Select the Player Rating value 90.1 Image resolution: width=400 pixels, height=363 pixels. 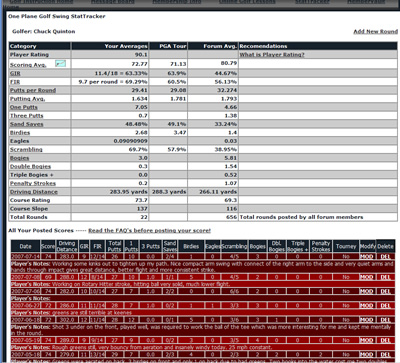pyautogui.click(x=141, y=55)
